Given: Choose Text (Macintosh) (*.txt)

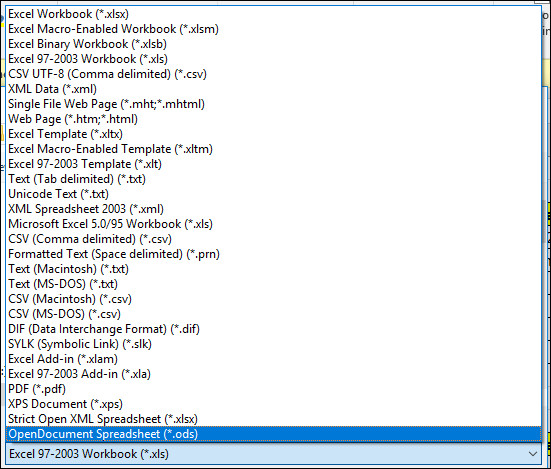Looking at the screenshot, I should coord(273,269).
